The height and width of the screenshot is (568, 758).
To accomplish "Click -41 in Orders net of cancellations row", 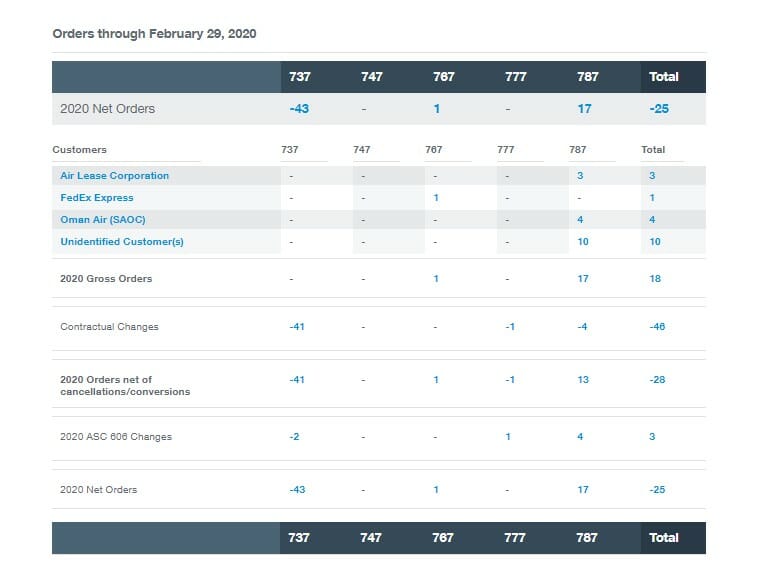I will tap(297, 380).
